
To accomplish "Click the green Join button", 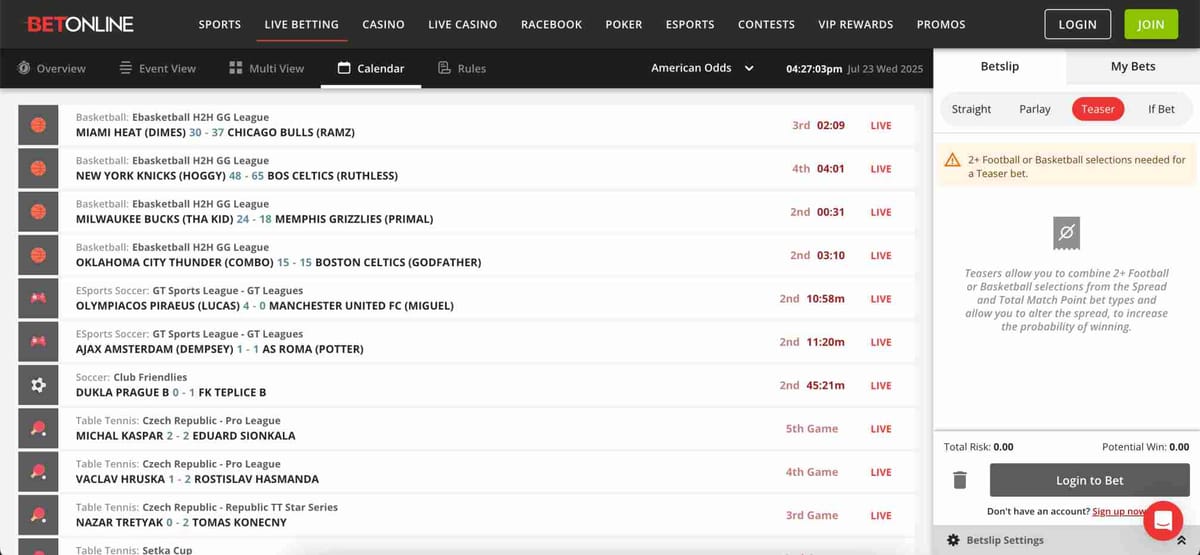I will (1151, 24).
